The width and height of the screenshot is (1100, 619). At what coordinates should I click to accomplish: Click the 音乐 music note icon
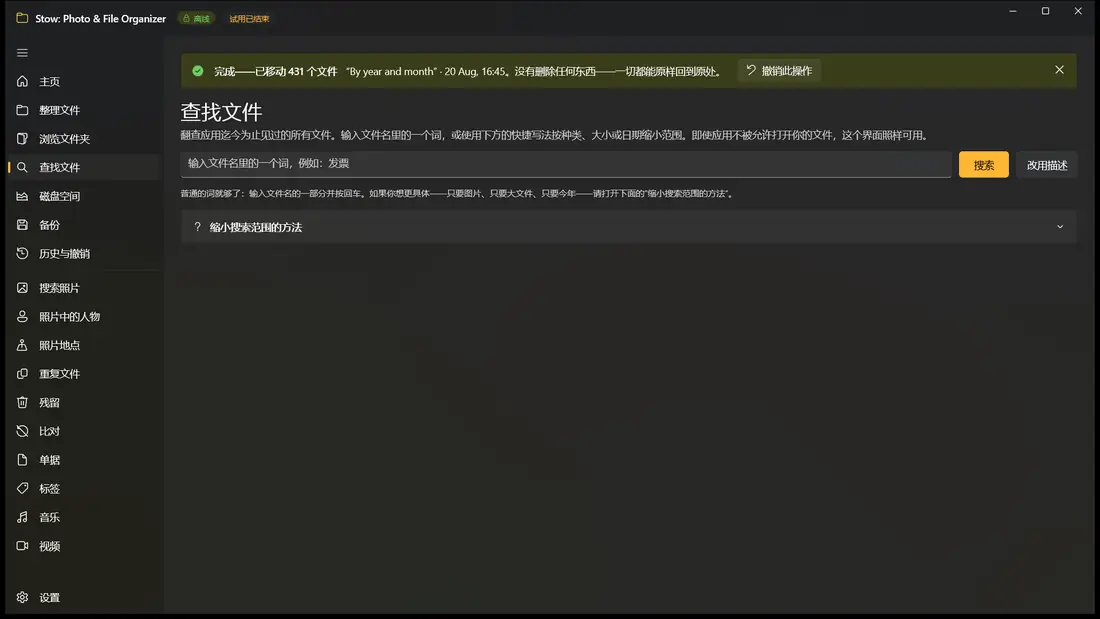coord(22,517)
